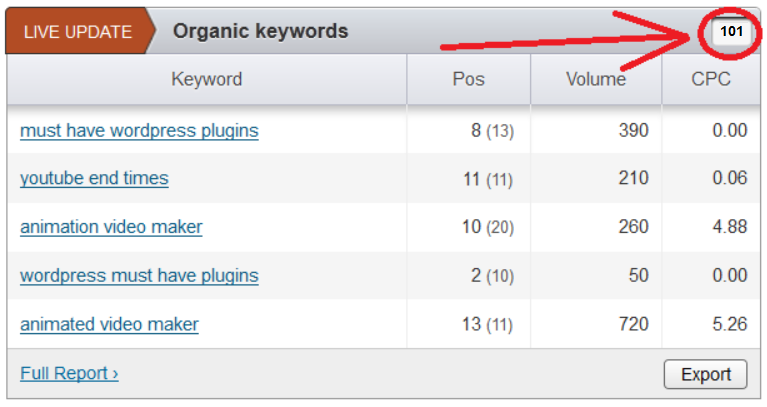Sort by the Keyword column header
Image resolution: width=767 pixels, height=407 pixels.
206,79
